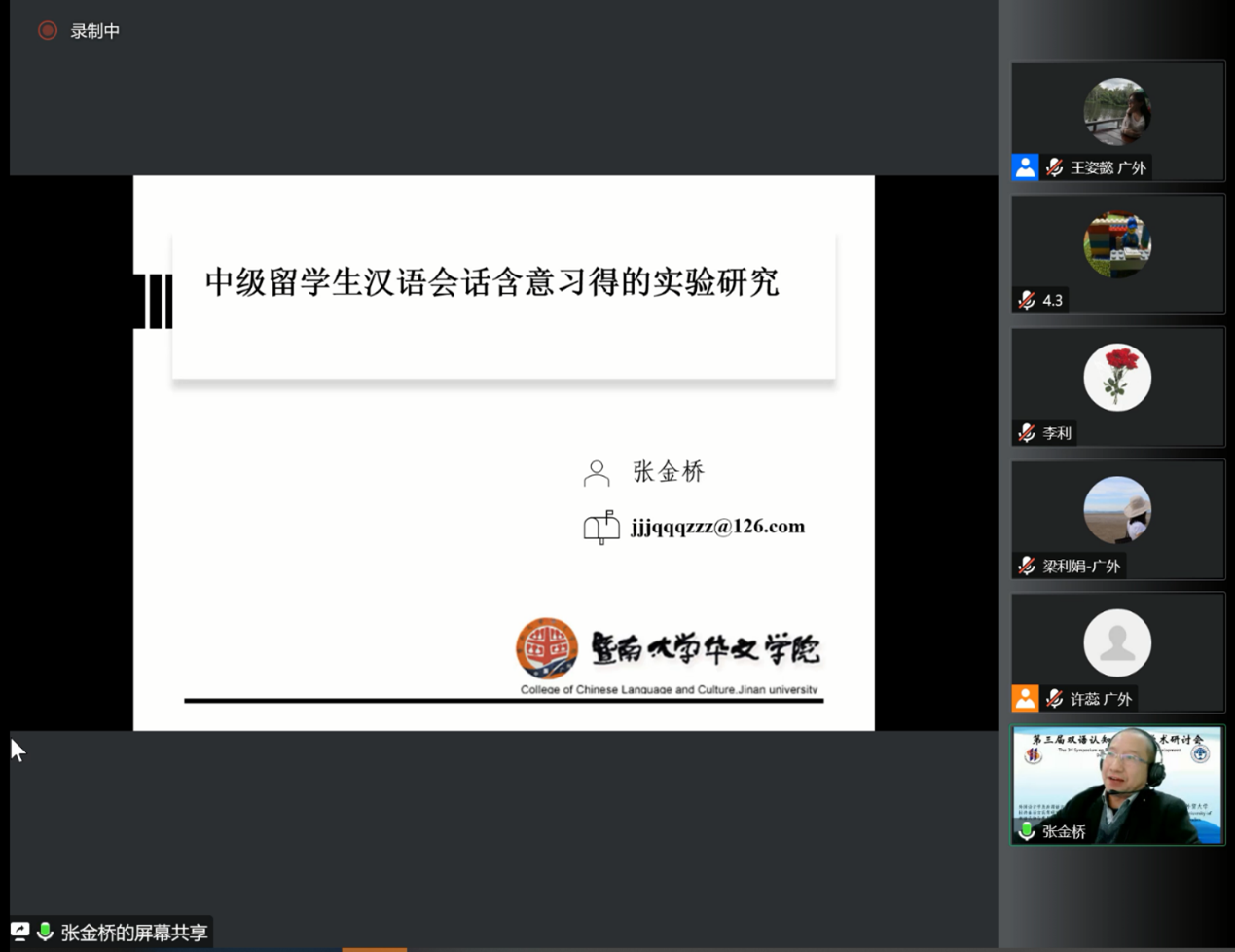Click the orange person icon on 许蕊's tile
This screenshot has height=952, width=1235.
coord(1025,698)
